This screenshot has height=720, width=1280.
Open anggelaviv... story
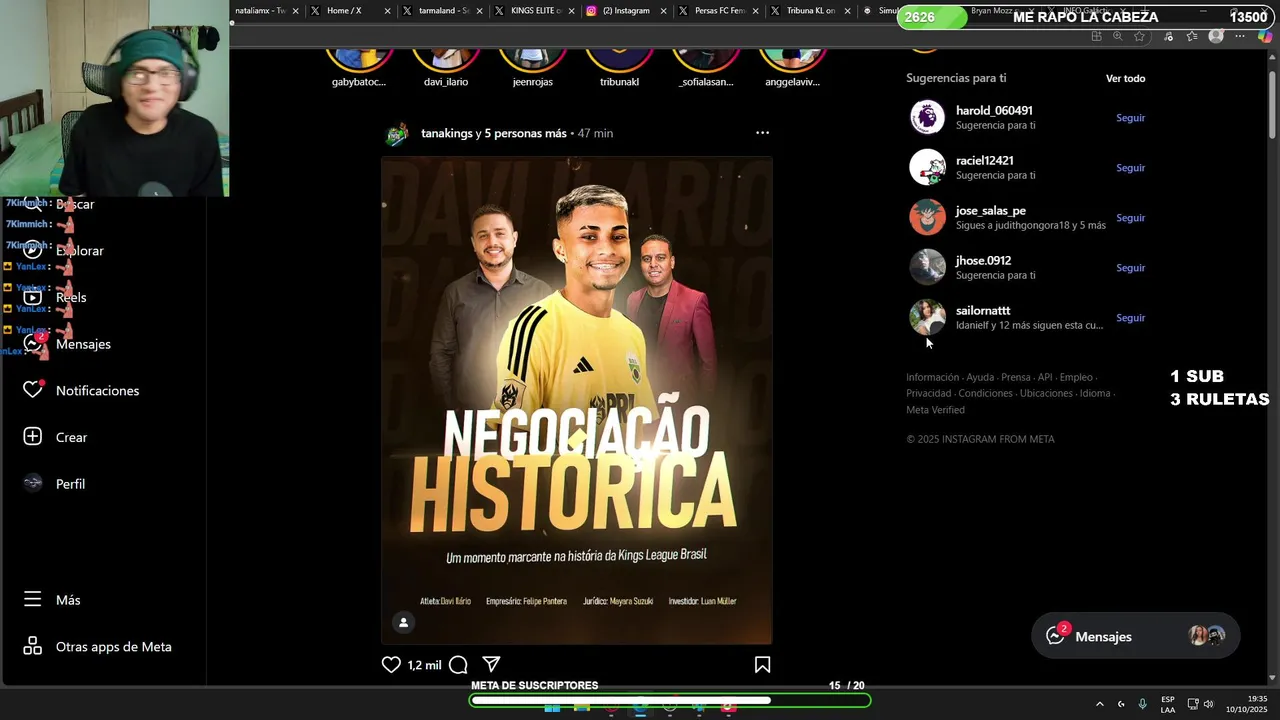click(x=792, y=64)
